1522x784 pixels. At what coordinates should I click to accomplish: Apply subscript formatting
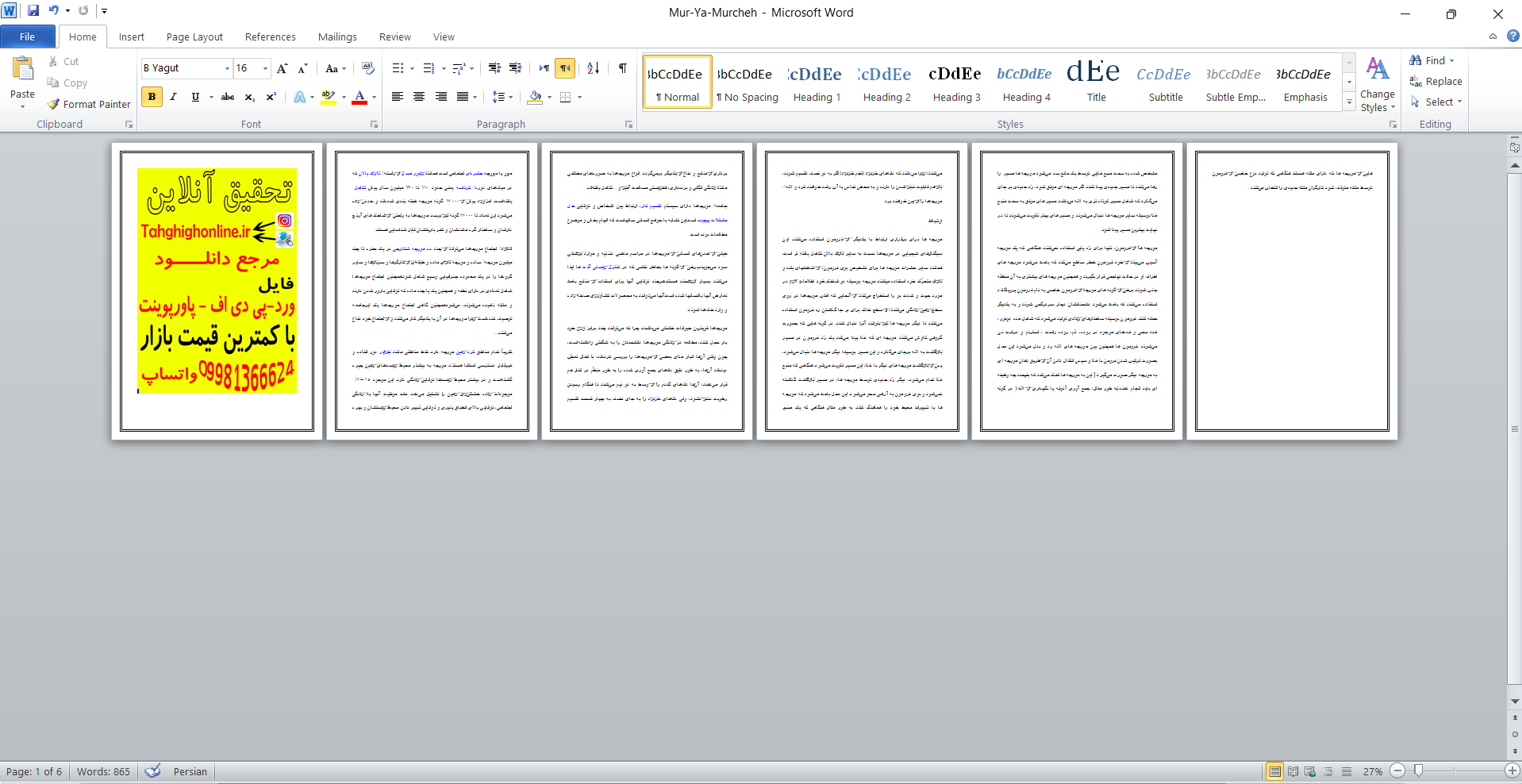tap(249, 97)
